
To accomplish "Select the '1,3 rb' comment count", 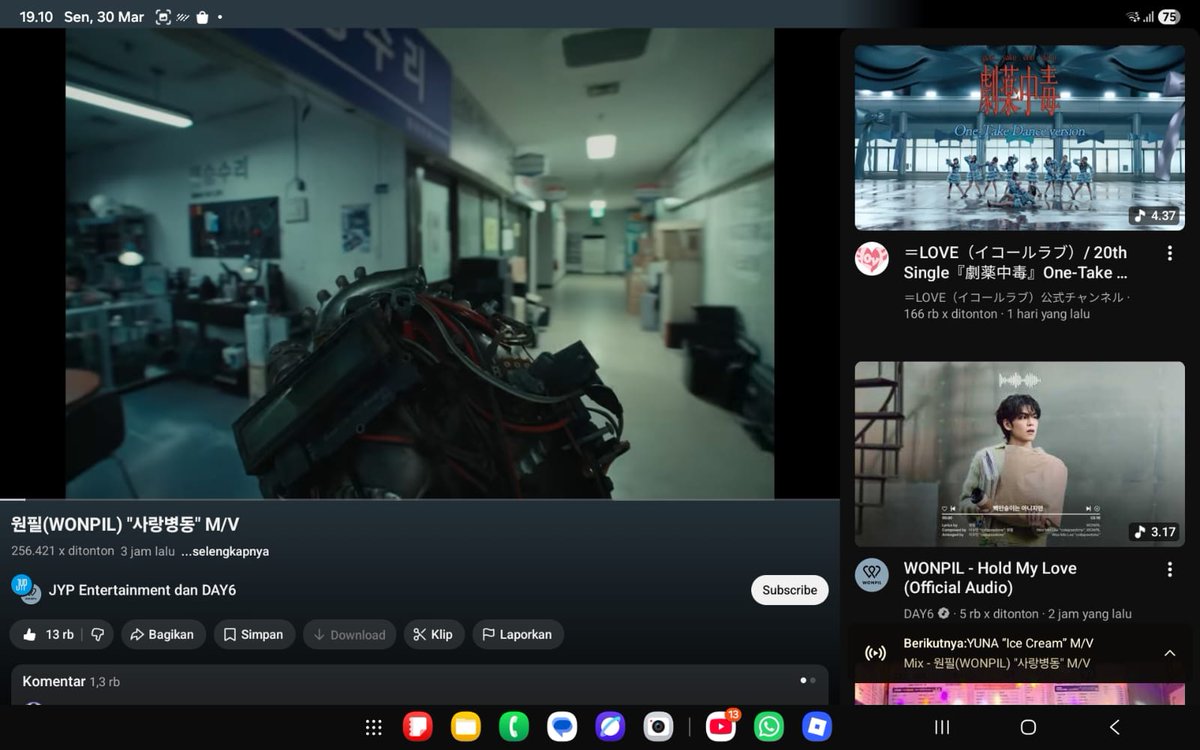I will (x=105, y=682).
